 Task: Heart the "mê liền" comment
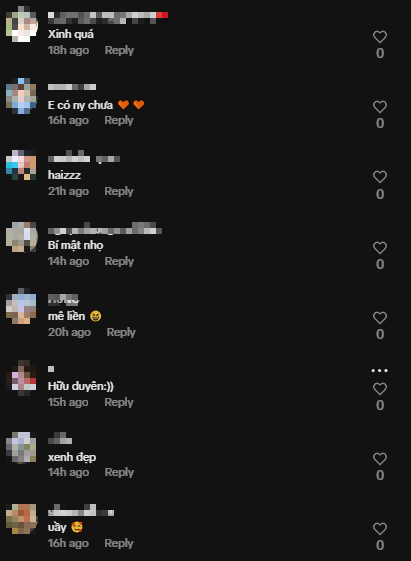tap(380, 318)
